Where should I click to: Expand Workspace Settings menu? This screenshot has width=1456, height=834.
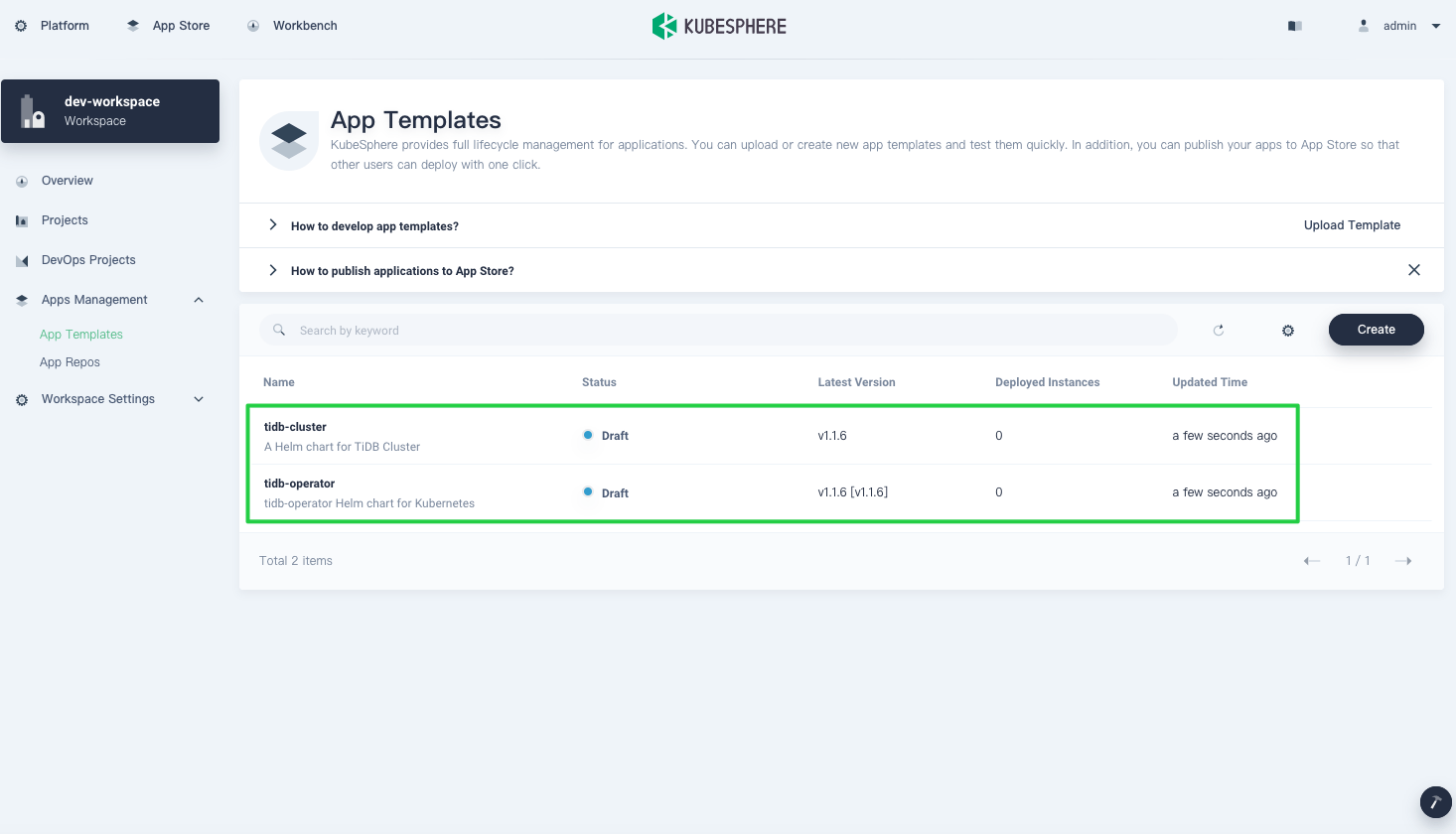click(199, 399)
